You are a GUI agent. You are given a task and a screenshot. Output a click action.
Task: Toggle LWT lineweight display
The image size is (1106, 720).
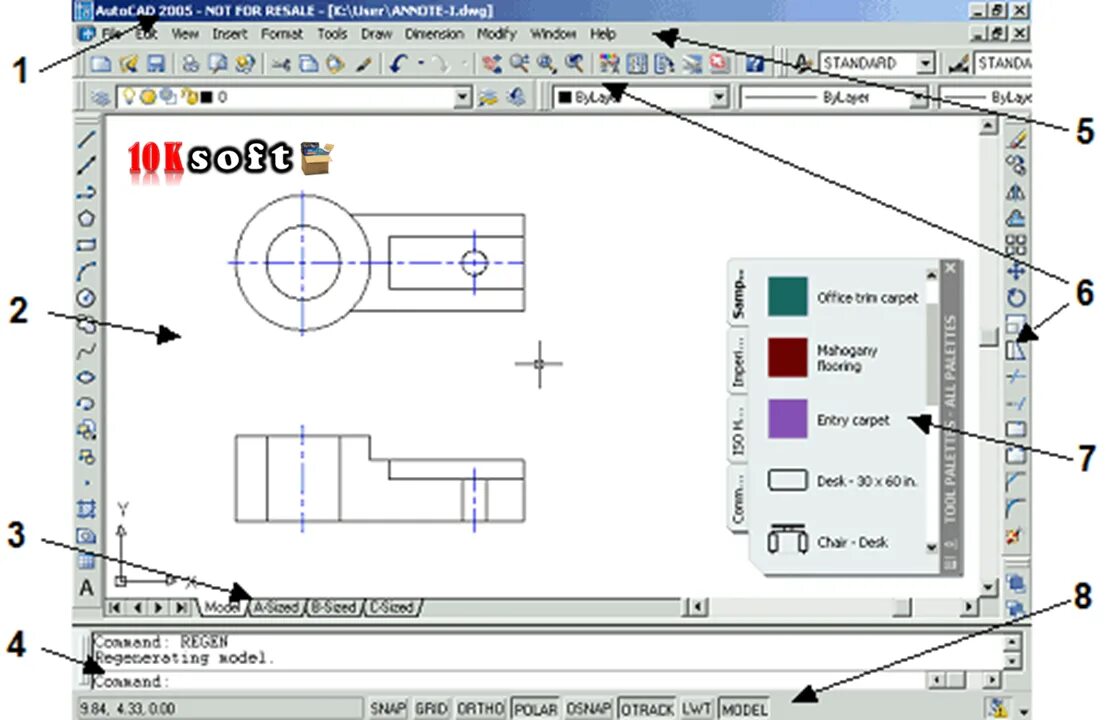697,709
